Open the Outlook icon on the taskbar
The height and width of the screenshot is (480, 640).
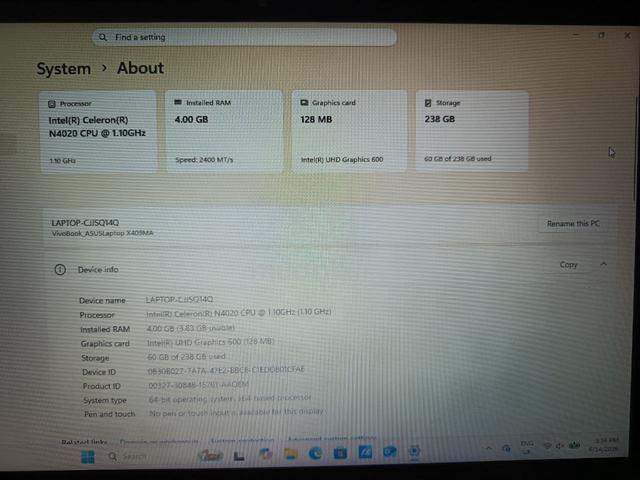(389, 452)
